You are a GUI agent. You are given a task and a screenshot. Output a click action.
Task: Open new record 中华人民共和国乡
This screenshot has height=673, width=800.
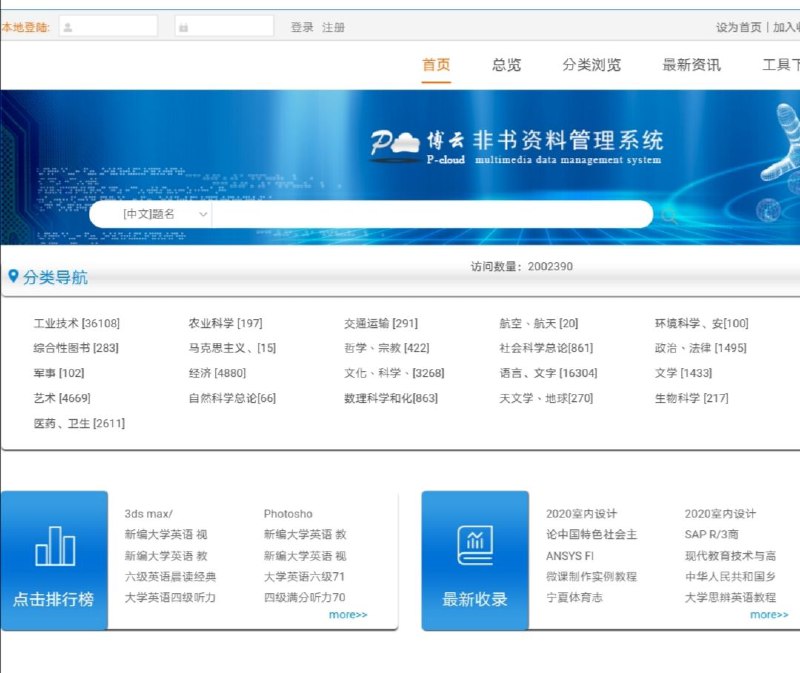(730, 577)
